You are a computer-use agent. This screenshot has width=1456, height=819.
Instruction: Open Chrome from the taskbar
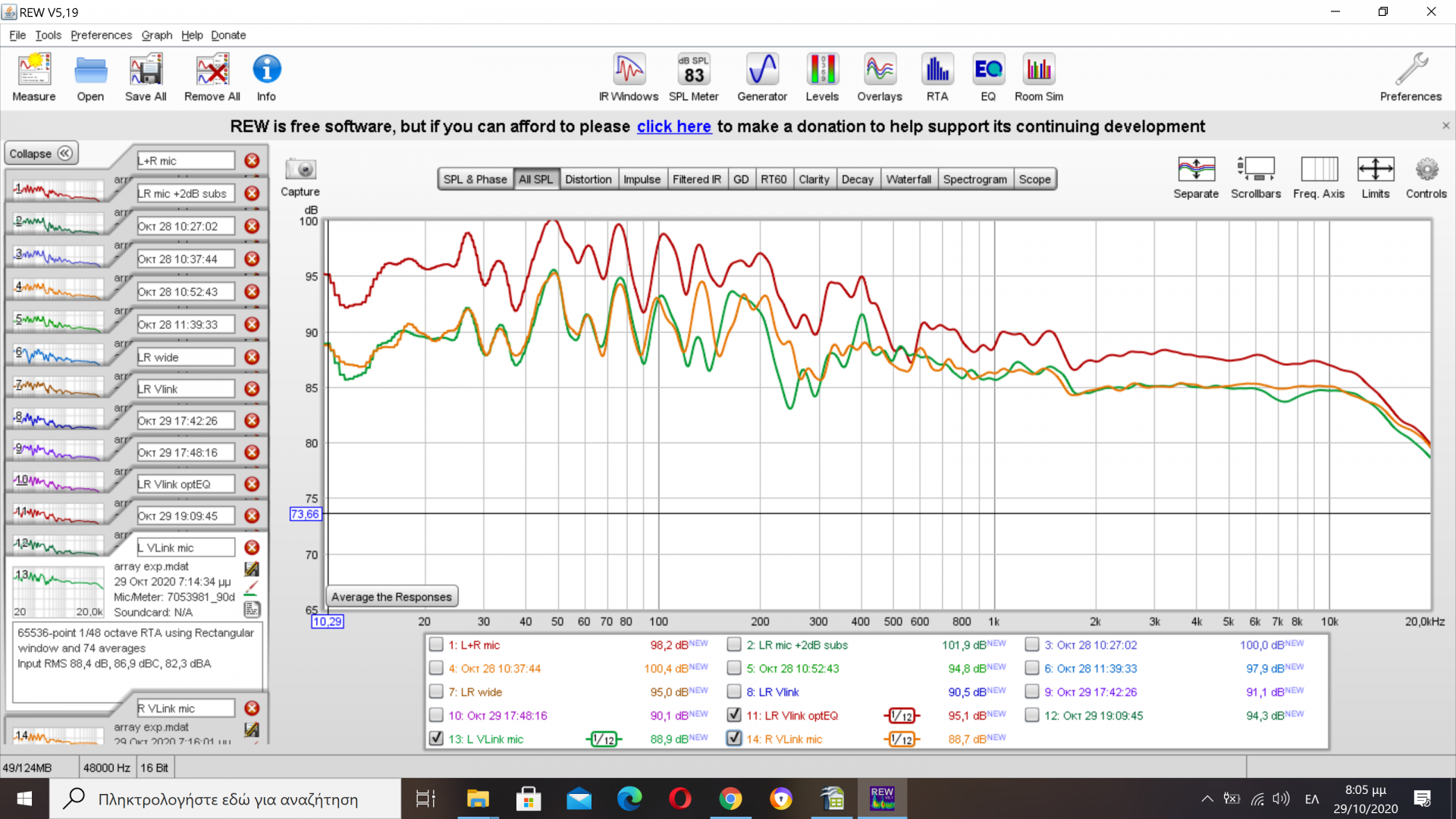[x=730, y=799]
